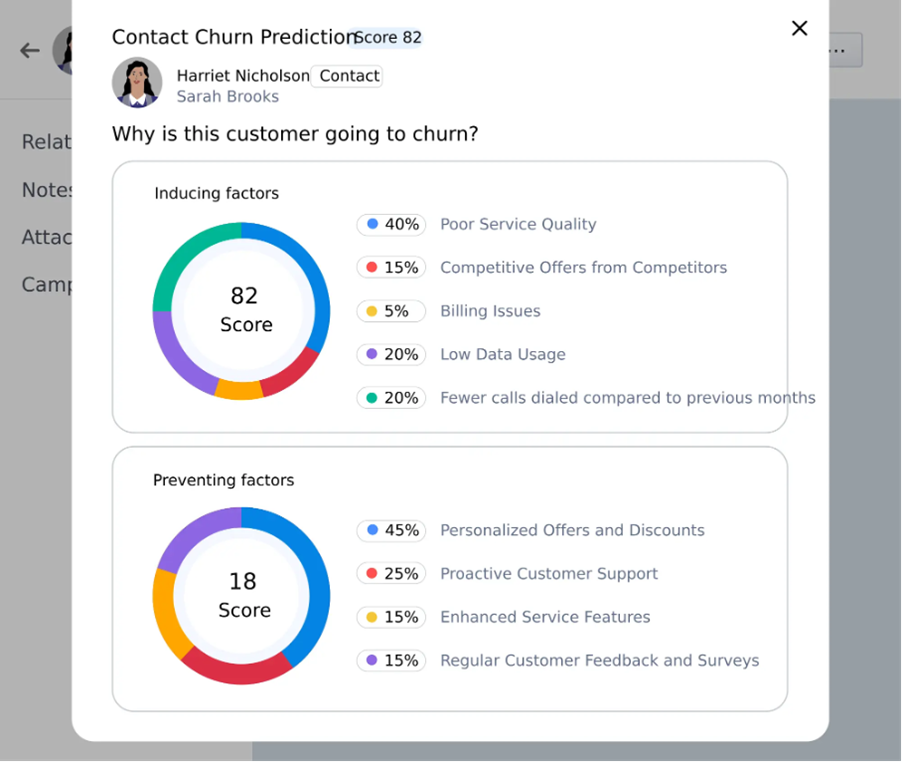Select the 40% Poor Service Quality pill
This screenshot has height=762, width=902.
[391, 225]
